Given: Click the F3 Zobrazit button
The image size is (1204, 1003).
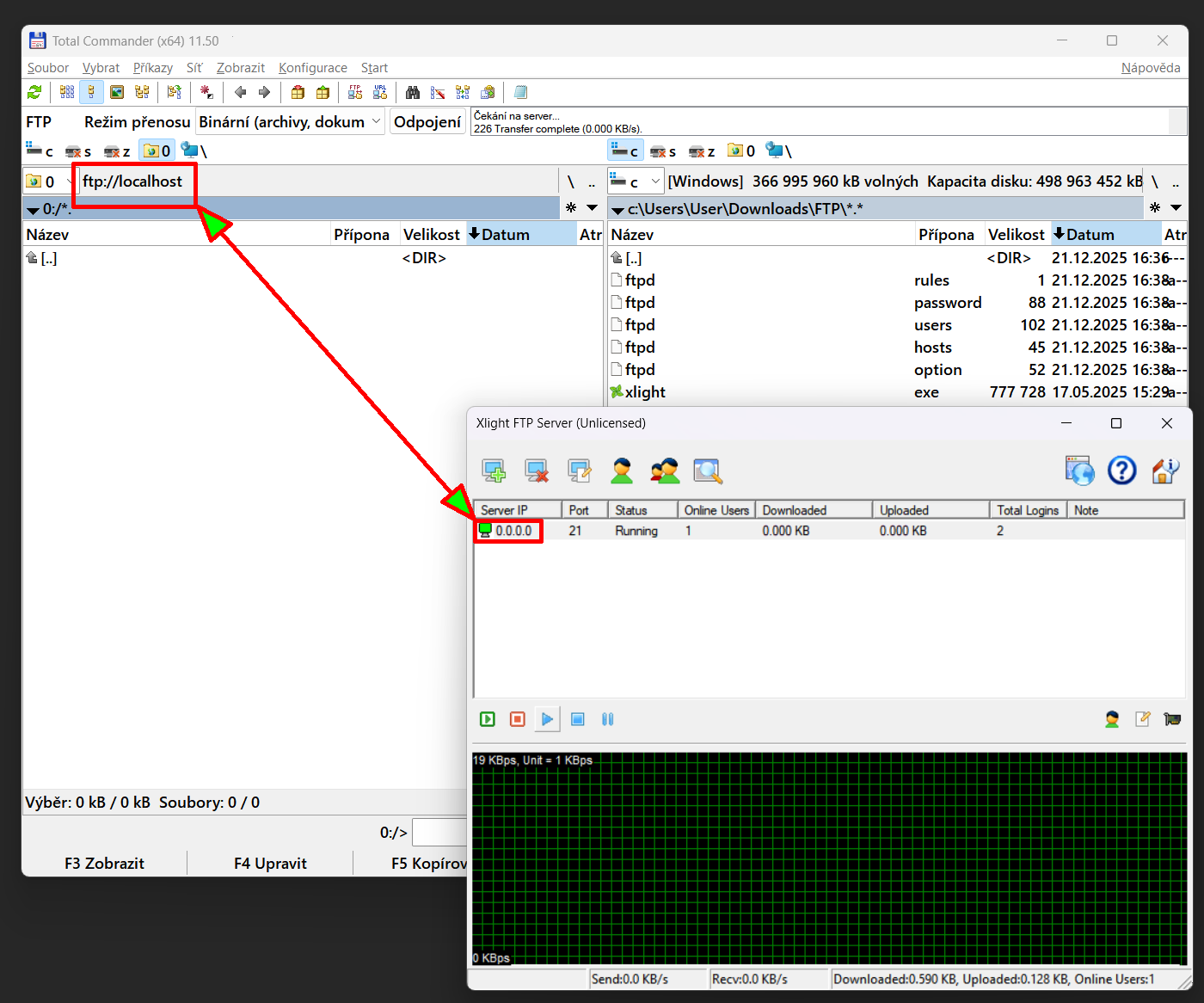Looking at the screenshot, I should pos(104,863).
